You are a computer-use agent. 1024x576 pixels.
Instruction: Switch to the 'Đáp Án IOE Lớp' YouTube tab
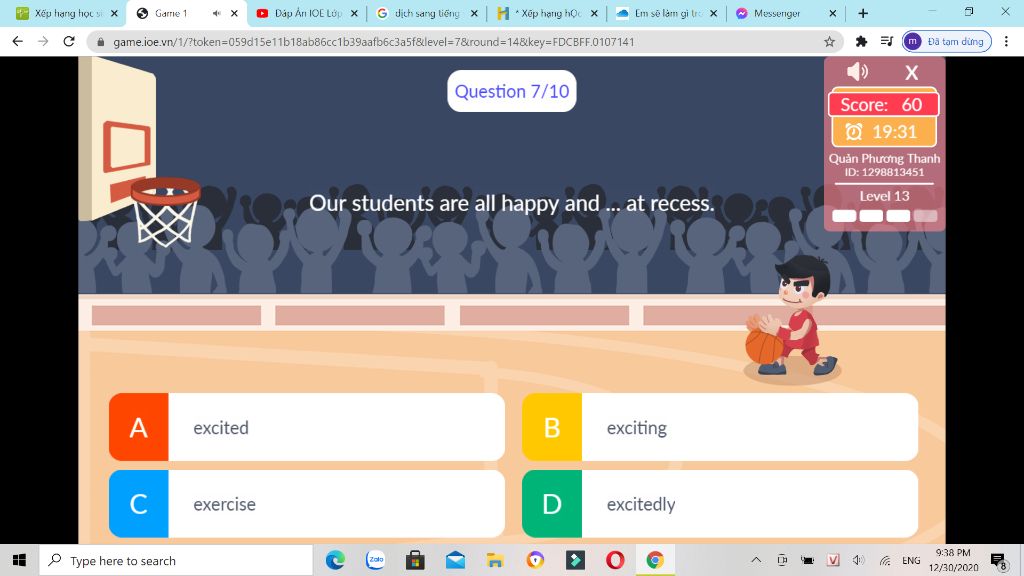(x=307, y=13)
